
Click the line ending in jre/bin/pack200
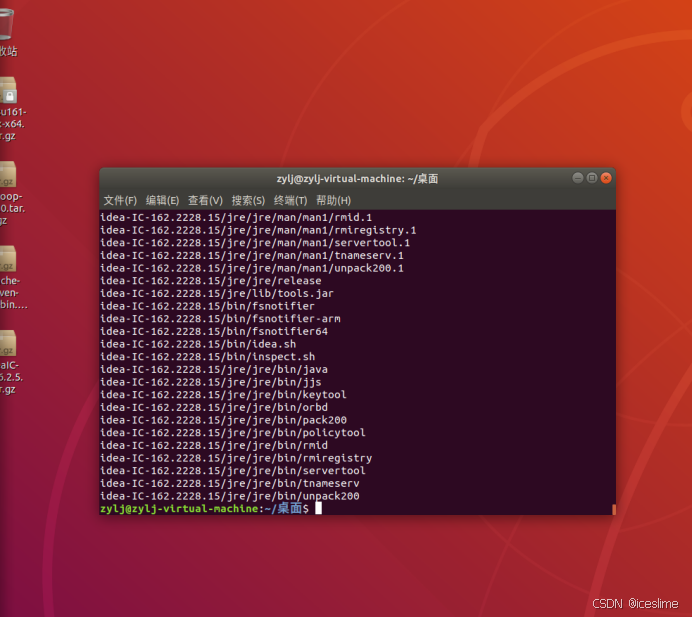(223, 420)
